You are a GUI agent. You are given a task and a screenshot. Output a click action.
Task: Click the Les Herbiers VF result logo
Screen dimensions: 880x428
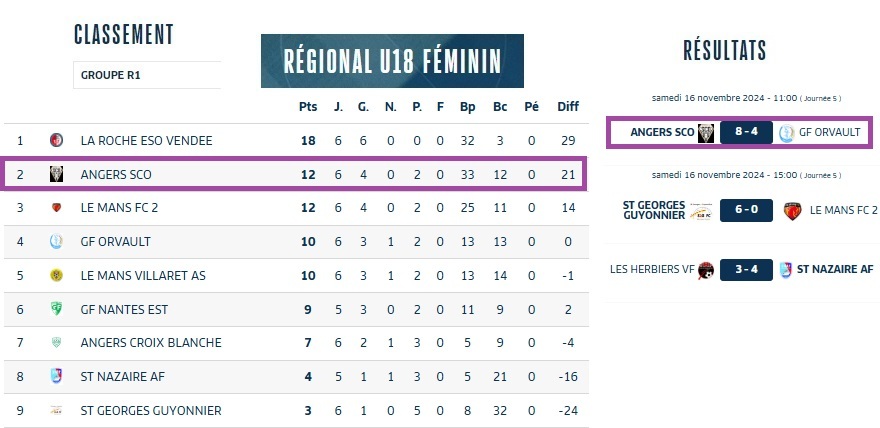706,269
